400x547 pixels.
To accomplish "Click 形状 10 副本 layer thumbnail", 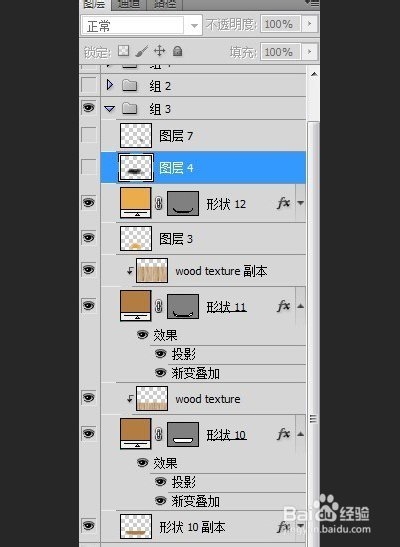I will pos(136,526).
